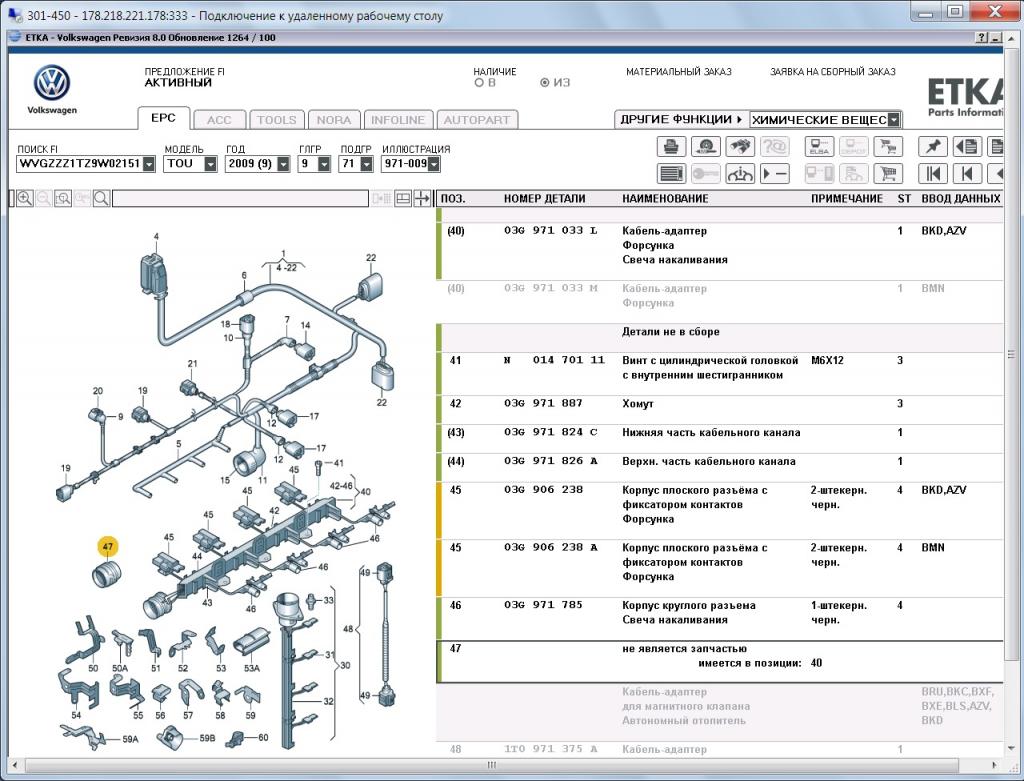This screenshot has width=1024, height=781.
Task: Click the 'не является запчастью' row text
Action: point(684,648)
